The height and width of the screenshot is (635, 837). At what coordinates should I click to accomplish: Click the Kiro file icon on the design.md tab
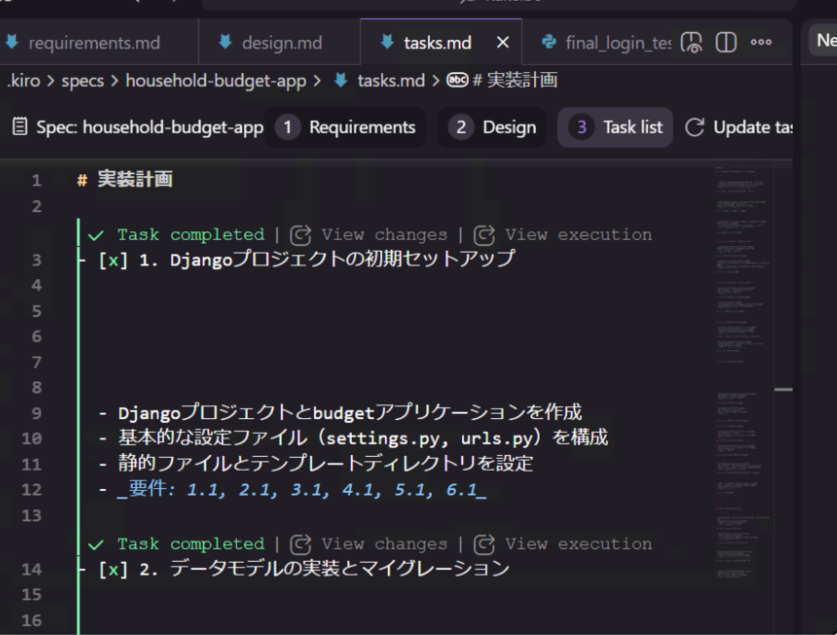225,42
